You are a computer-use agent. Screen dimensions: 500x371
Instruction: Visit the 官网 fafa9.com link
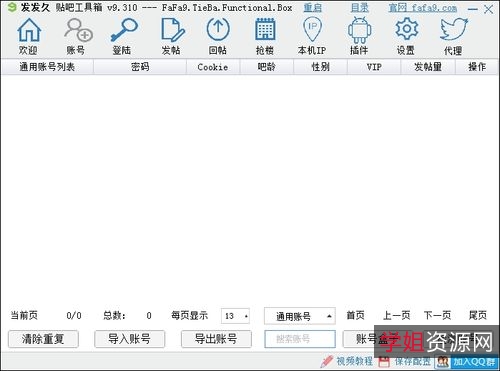click(423, 8)
